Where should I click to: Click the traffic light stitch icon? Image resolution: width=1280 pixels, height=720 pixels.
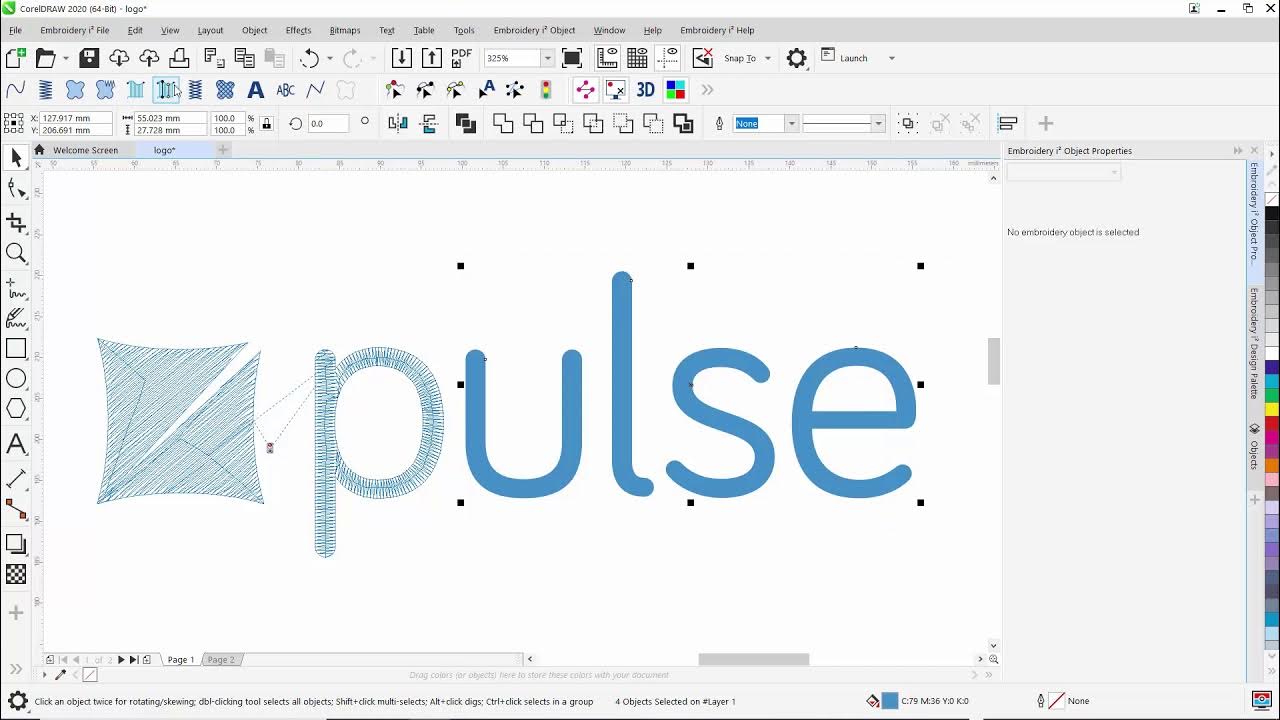(x=546, y=90)
